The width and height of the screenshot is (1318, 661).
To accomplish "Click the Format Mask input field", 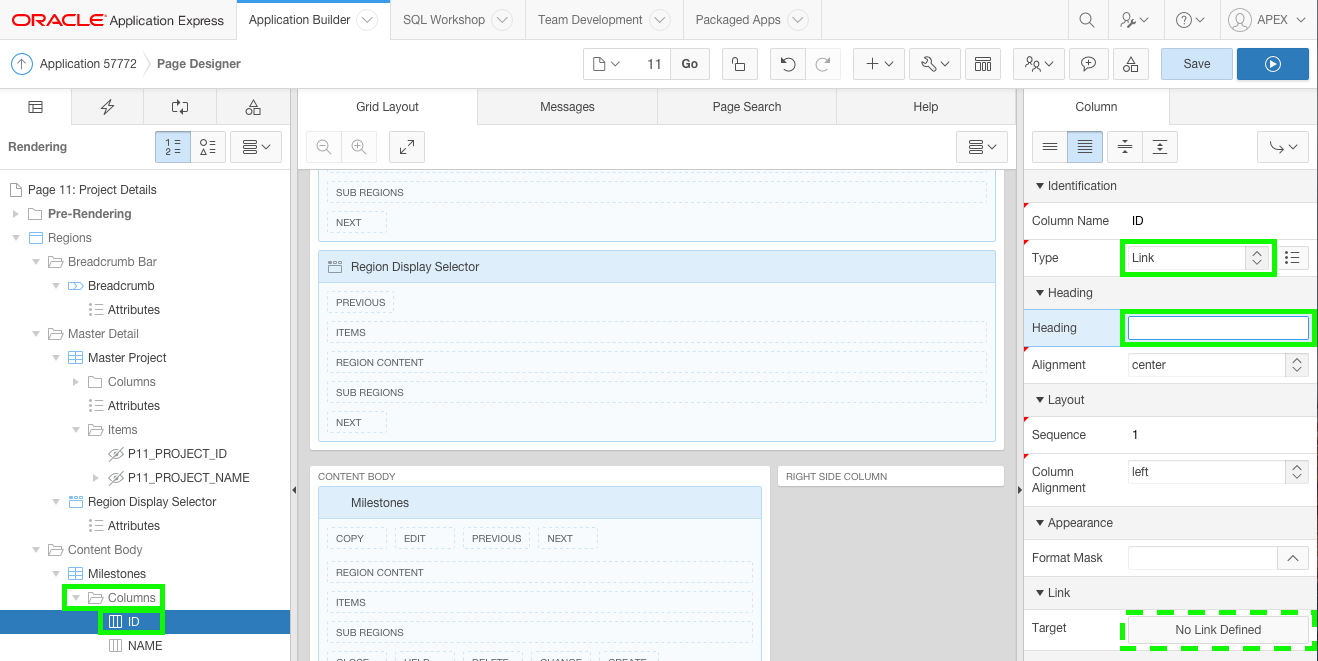I will (x=1203, y=558).
